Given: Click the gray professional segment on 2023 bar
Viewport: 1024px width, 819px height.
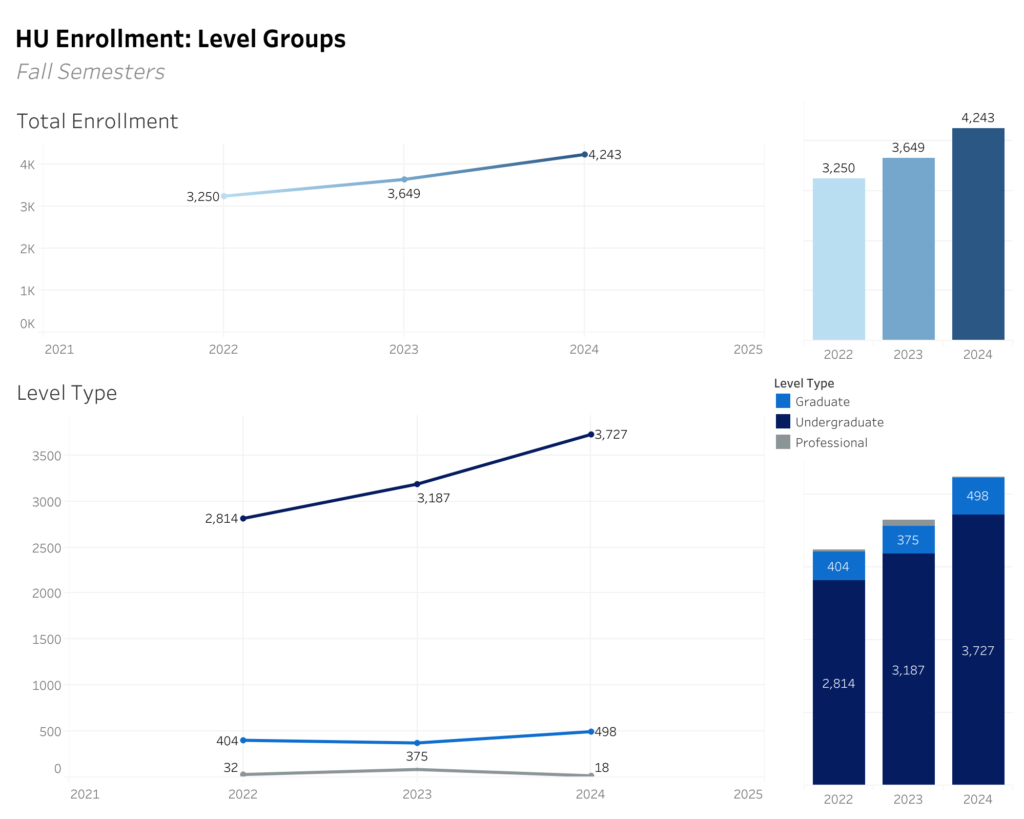Looking at the screenshot, I should point(908,522).
